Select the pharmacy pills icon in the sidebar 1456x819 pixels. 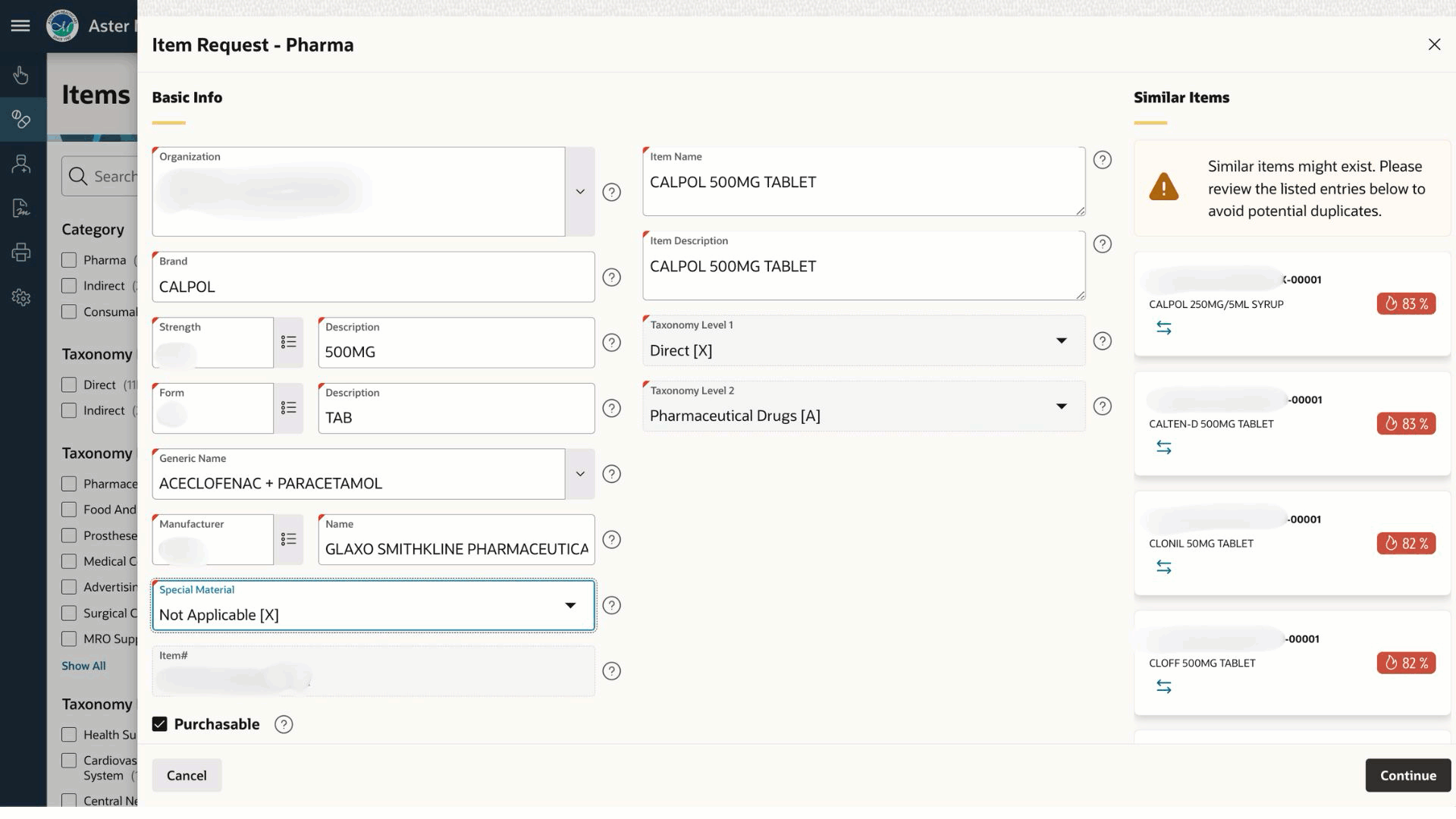coord(20,119)
